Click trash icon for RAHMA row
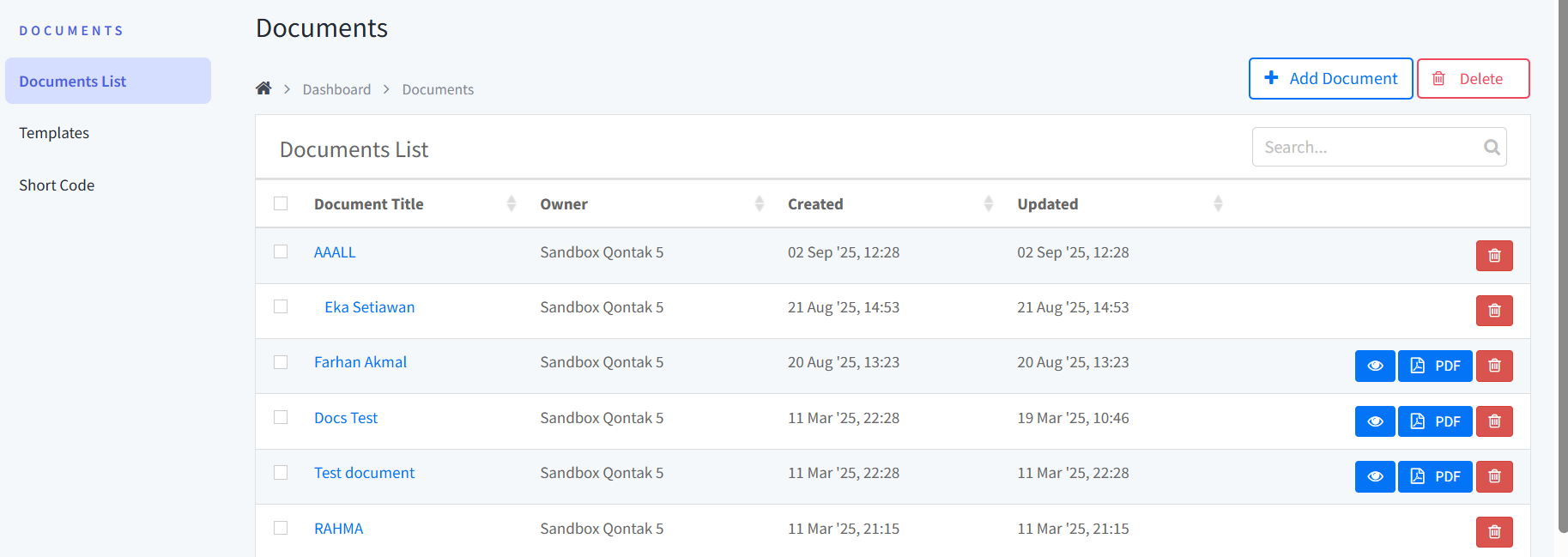This screenshot has width=1568, height=557. (1493, 532)
